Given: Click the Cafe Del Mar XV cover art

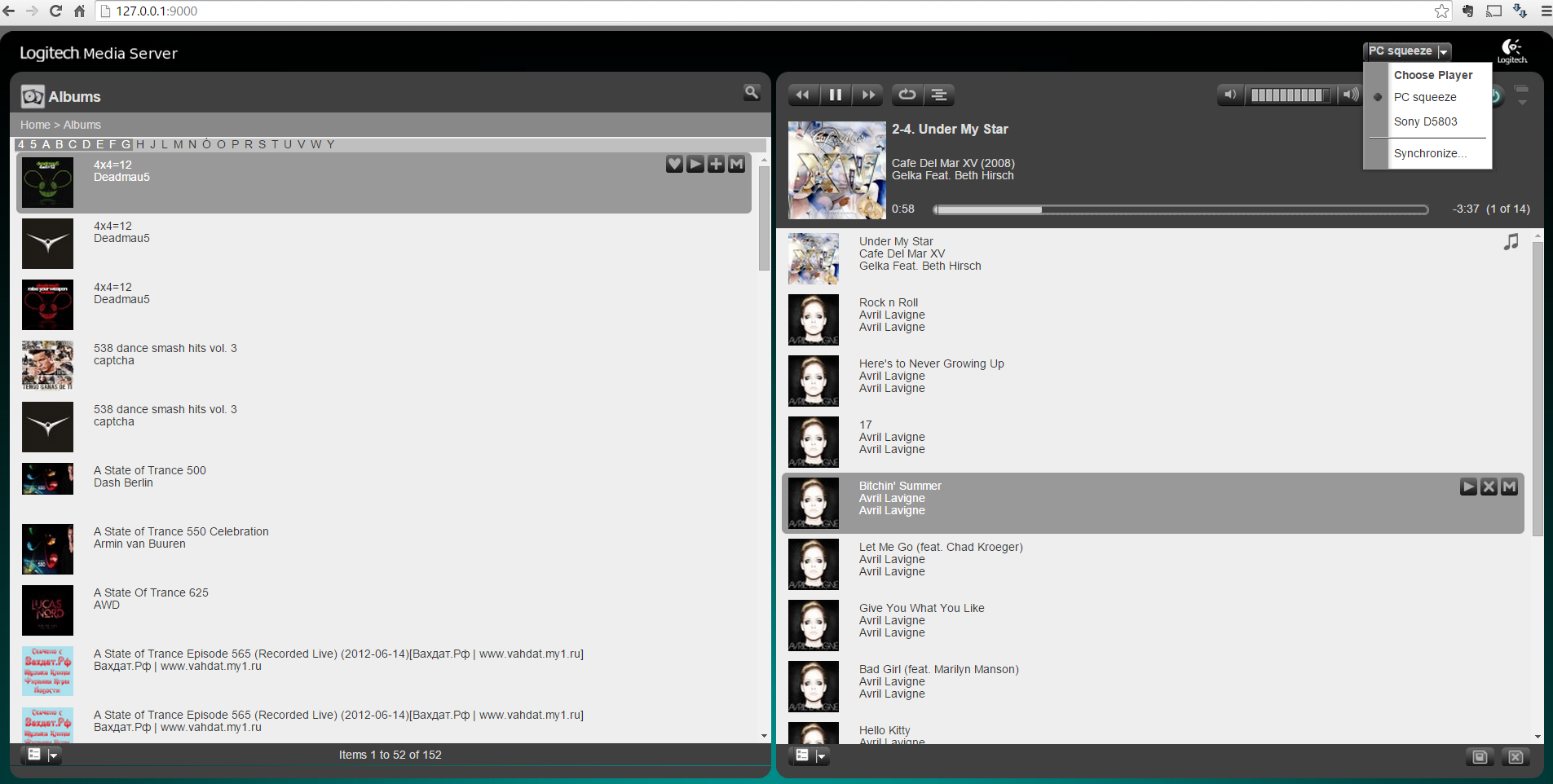Looking at the screenshot, I should [837, 170].
